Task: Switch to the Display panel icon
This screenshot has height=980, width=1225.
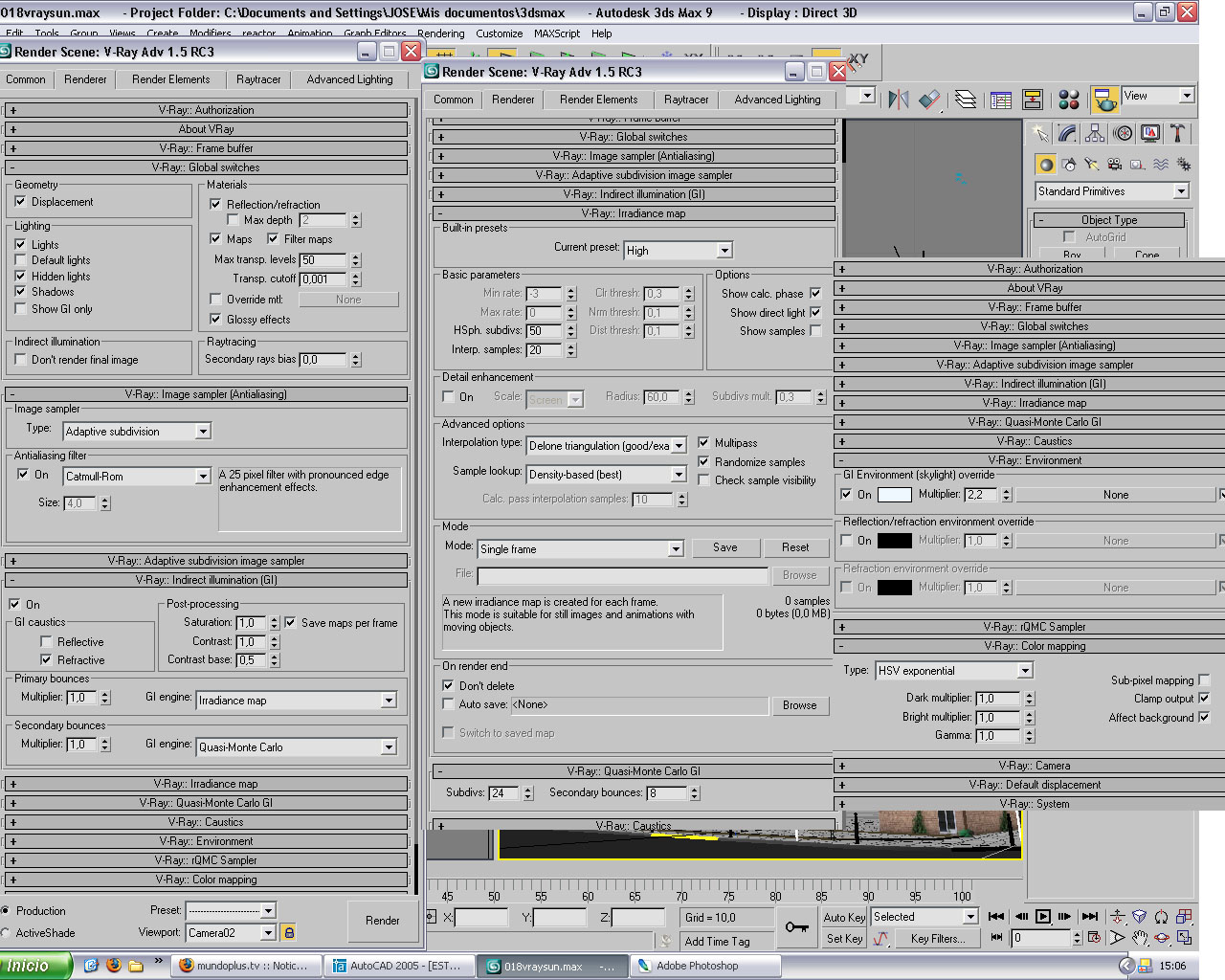Action: 1151,133
